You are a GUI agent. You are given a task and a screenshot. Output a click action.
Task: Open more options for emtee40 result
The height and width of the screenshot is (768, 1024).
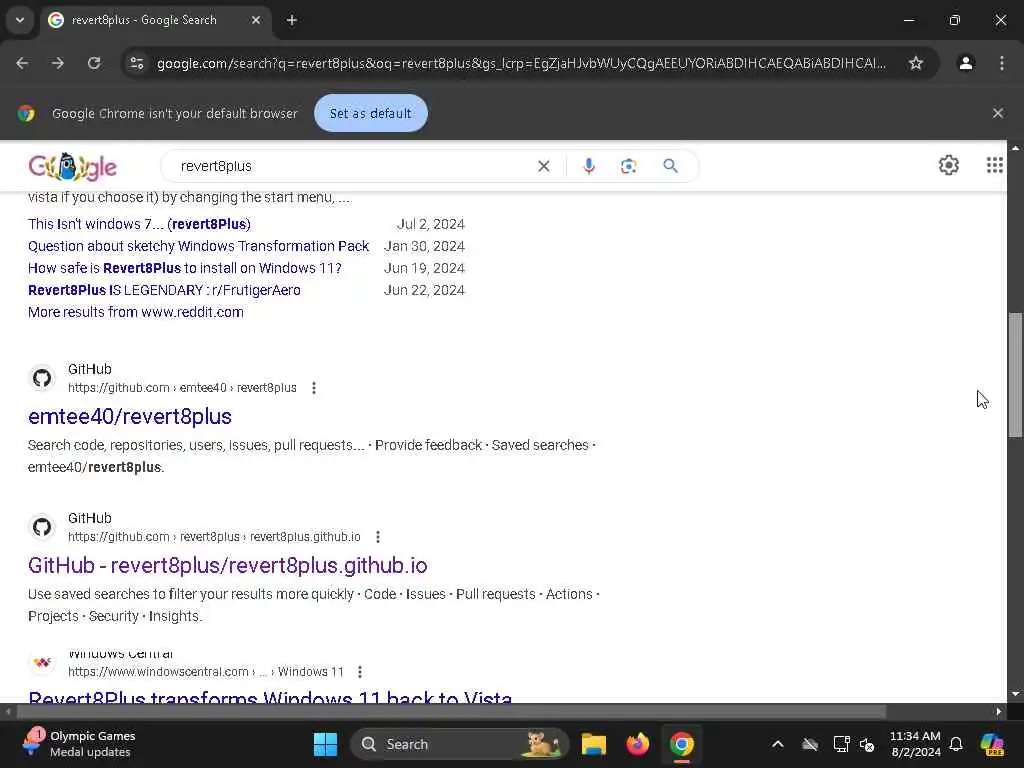314,388
